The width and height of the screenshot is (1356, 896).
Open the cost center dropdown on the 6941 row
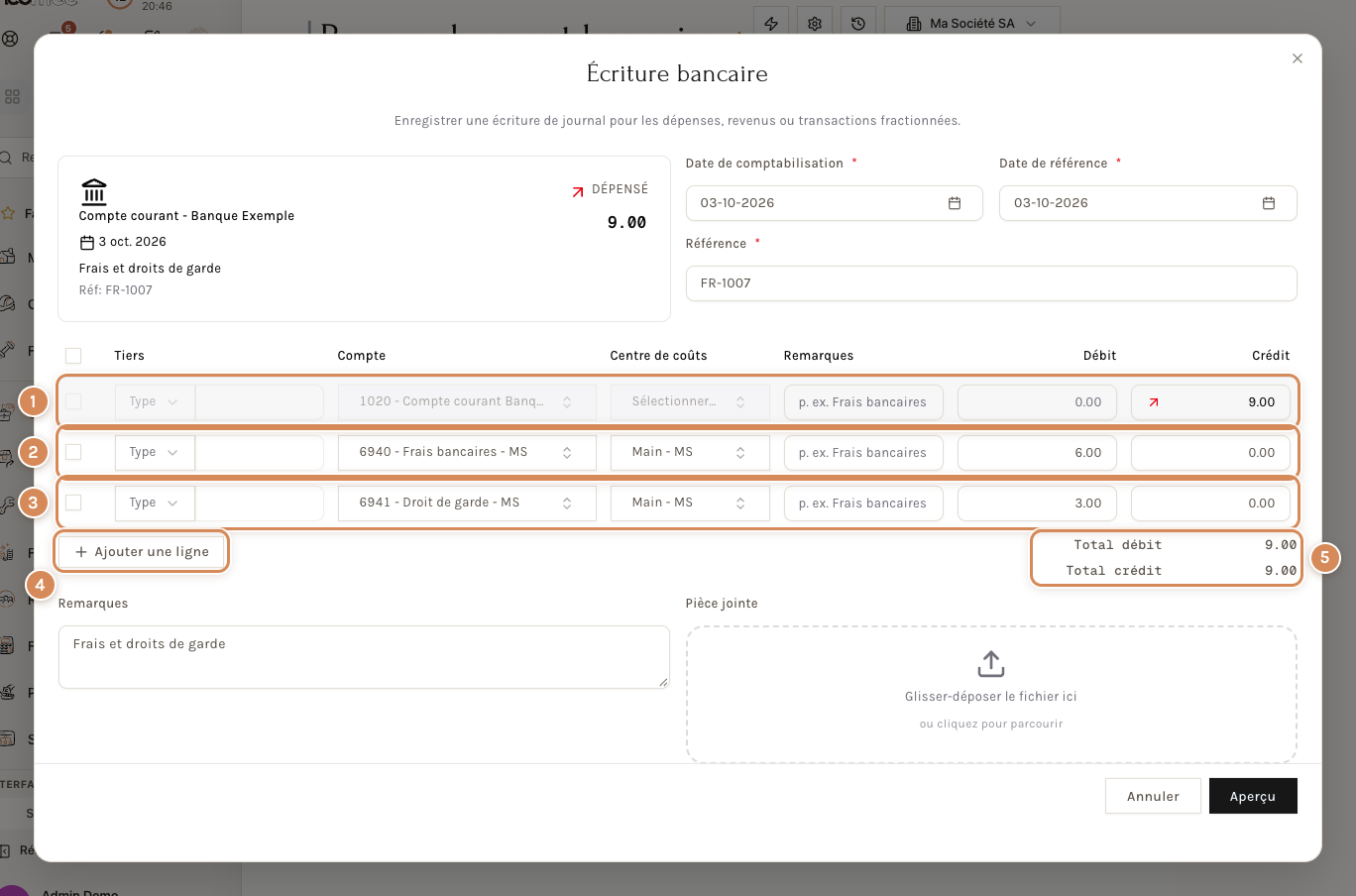(690, 503)
